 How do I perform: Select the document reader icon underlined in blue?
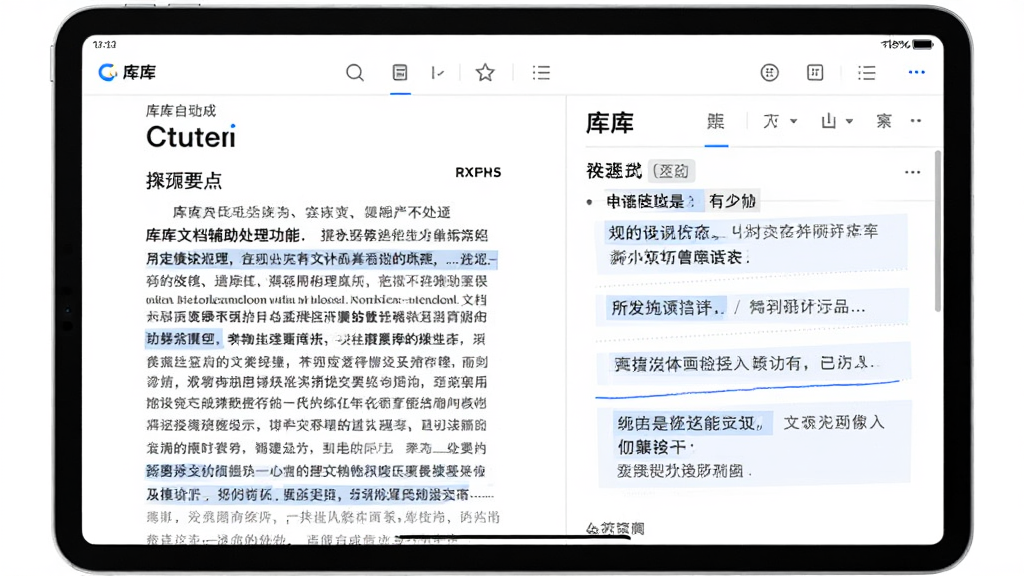(400, 72)
